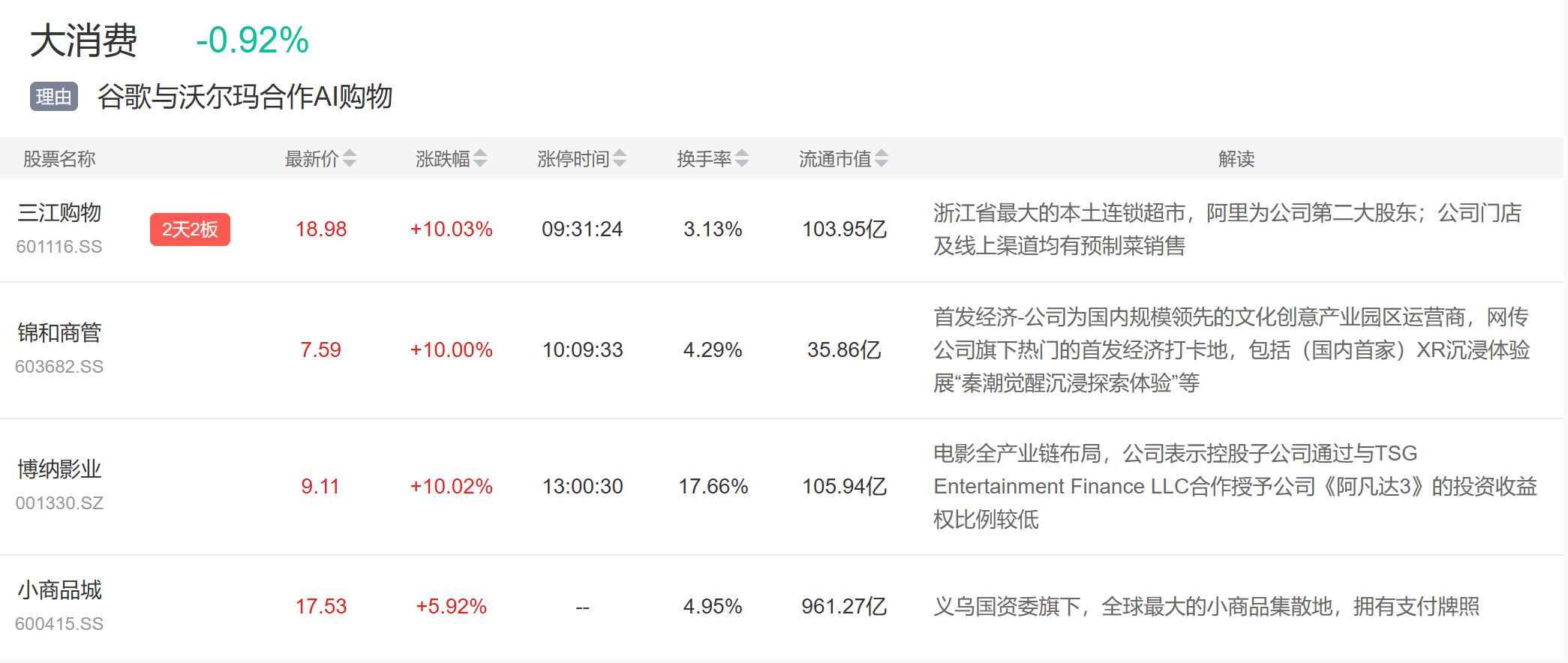Sort by 最新价 using its sort arrows
Viewport: 1568px width, 663px height.
point(350,158)
